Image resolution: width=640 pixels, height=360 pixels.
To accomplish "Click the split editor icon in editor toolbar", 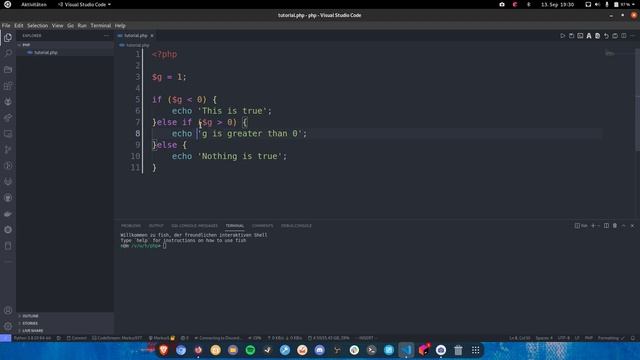I will point(624,36).
